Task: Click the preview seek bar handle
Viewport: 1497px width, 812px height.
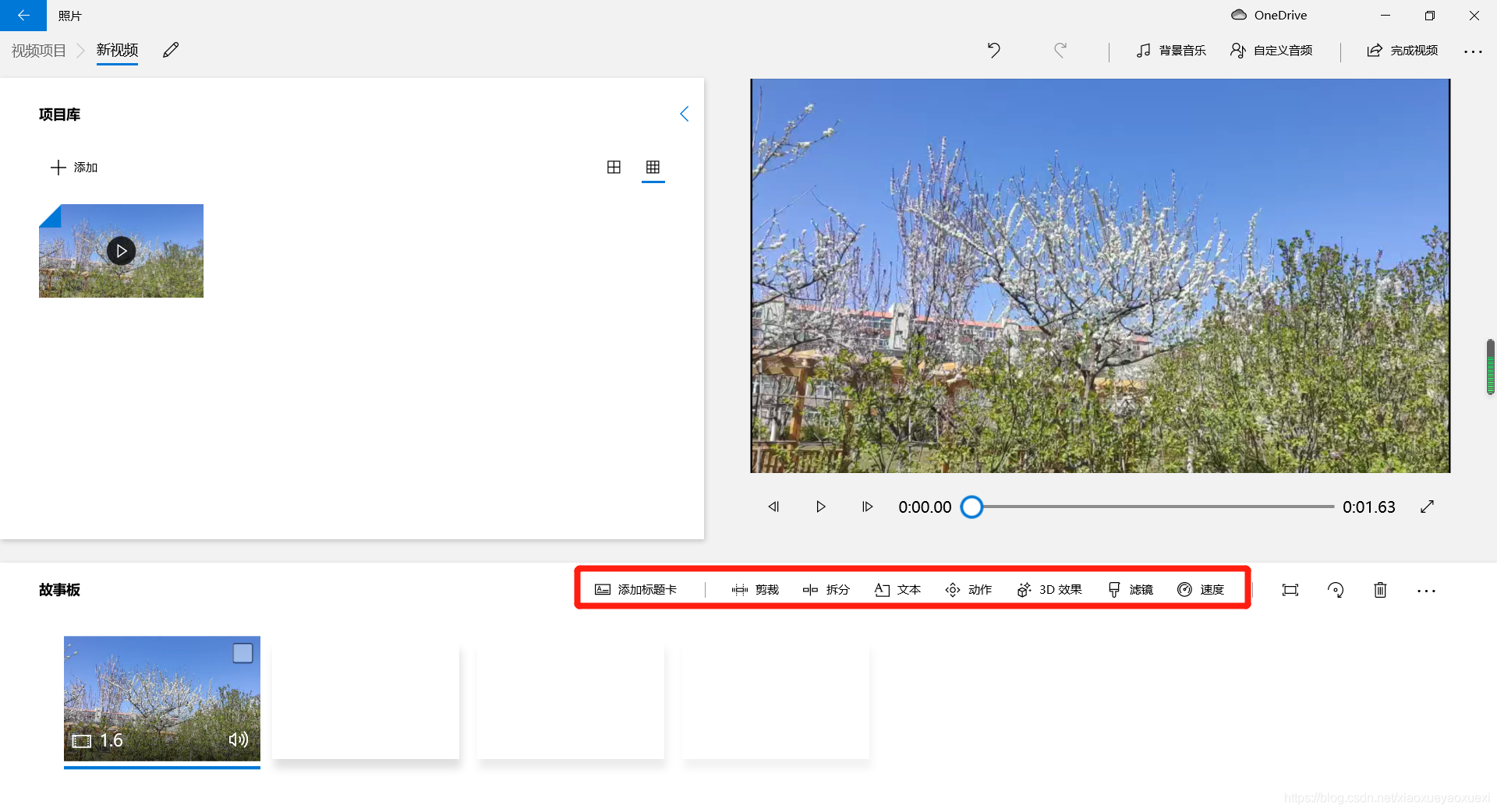Action: coord(971,507)
